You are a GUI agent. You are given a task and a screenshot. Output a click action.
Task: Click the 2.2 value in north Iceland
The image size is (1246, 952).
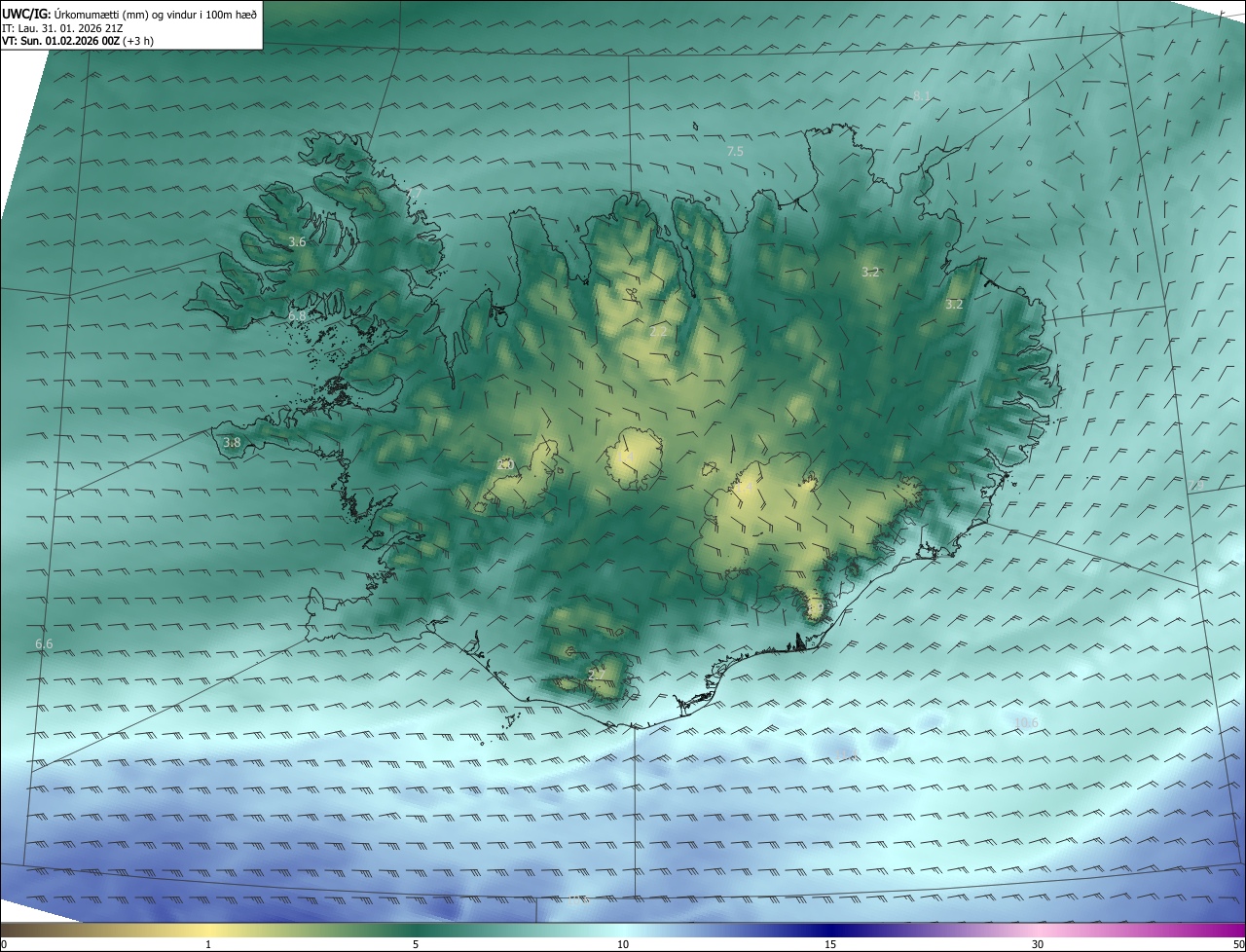click(x=659, y=332)
